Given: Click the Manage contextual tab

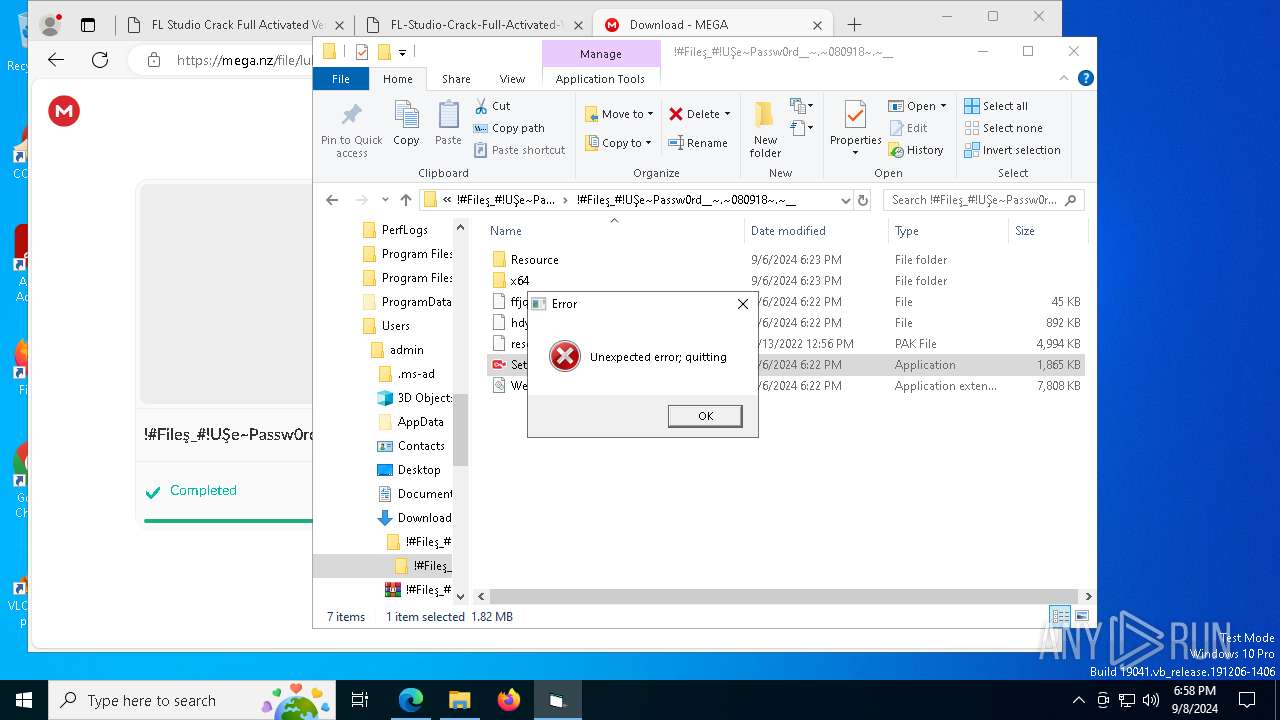Looking at the screenshot, I should tap(600, 54).
